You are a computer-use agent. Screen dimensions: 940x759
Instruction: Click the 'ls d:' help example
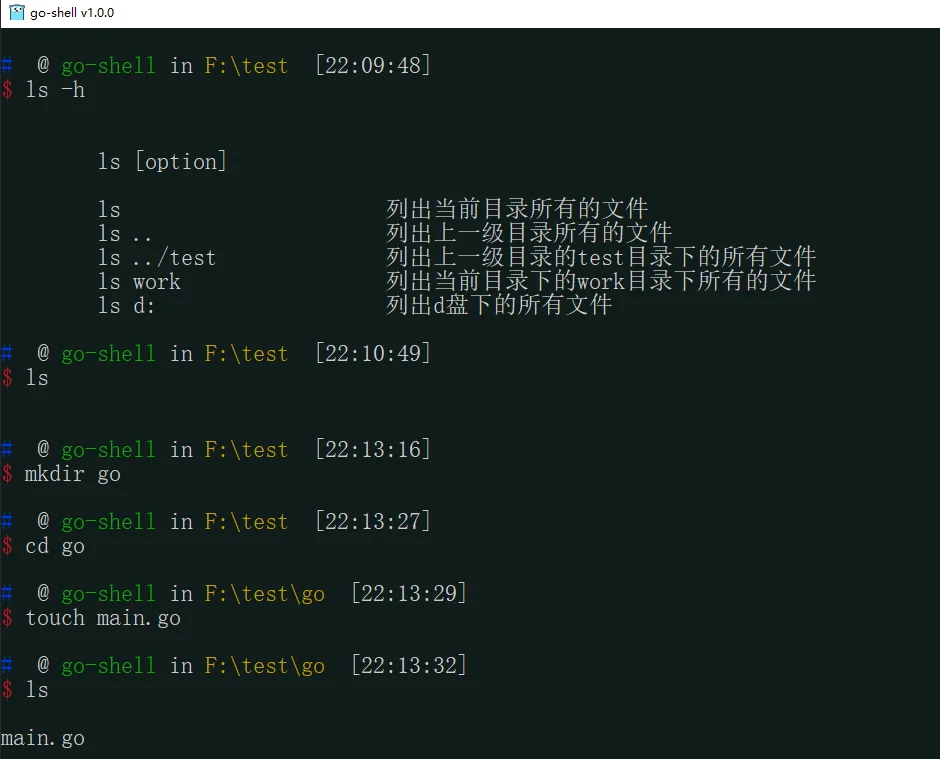[127, 306]
